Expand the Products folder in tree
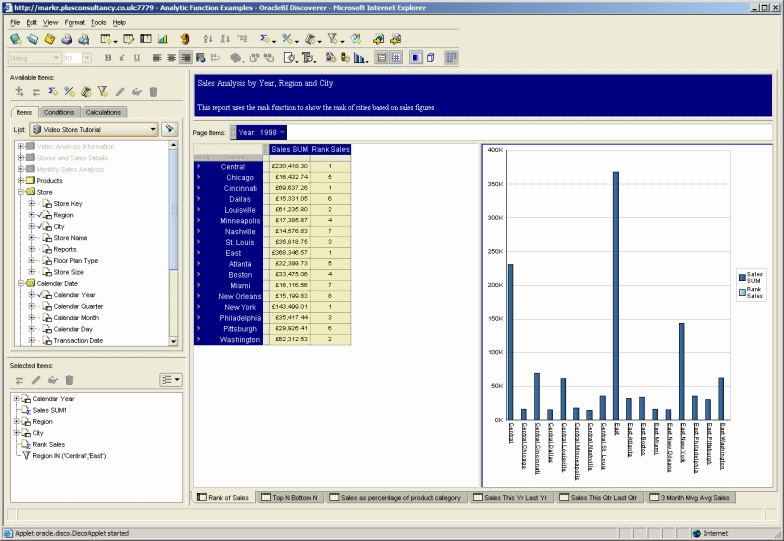This screenshot has height=541, width=784. [21, 181]
